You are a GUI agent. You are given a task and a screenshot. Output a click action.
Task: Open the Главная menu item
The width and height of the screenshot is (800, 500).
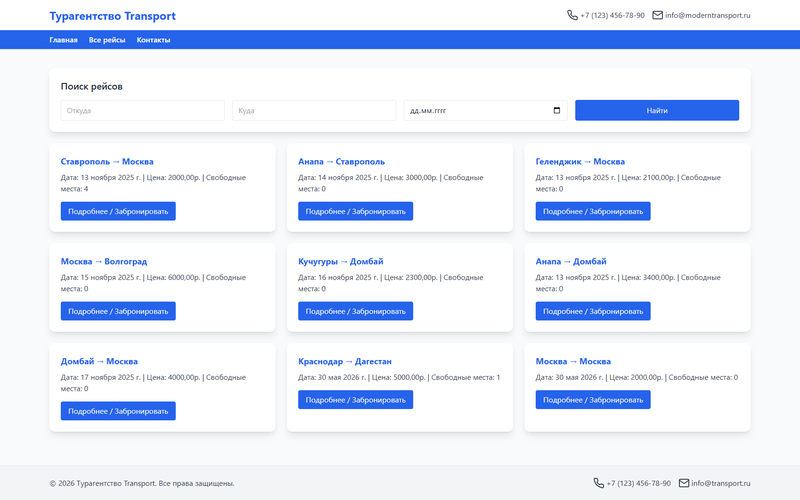(63, 40)
